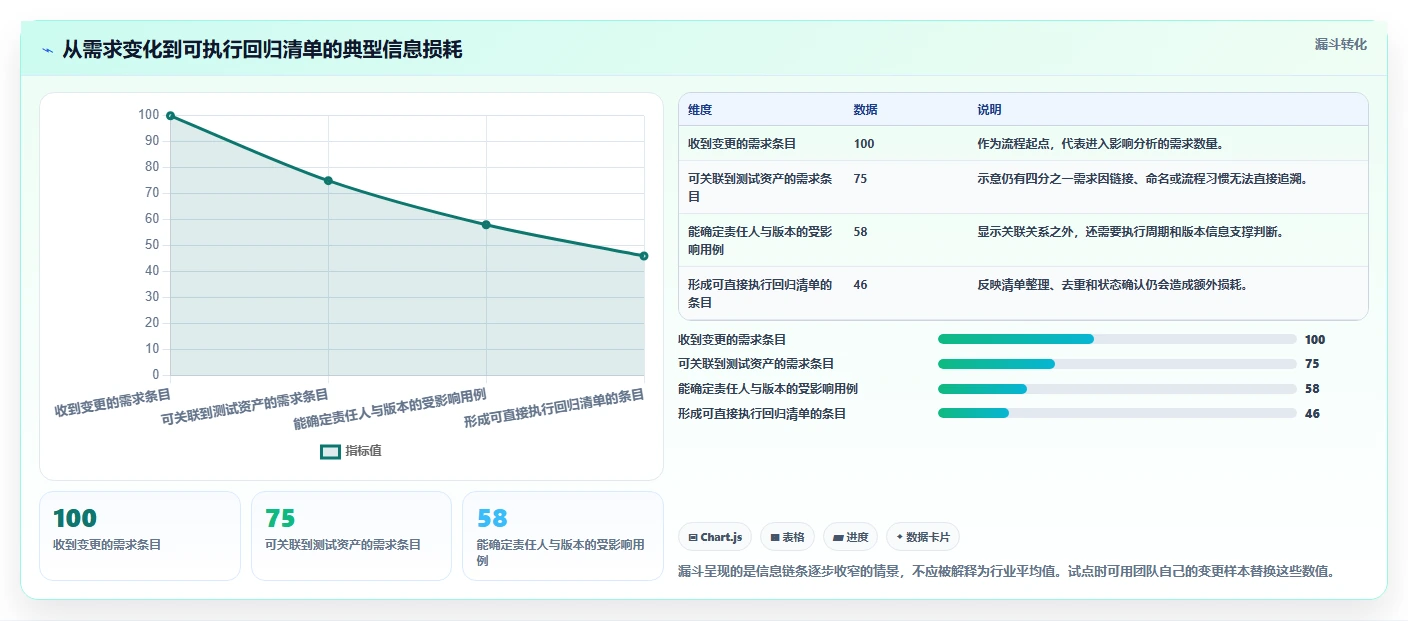Screen dimensions: 1408x621
Task: Click the chart data point at value 100
Action: [x=170, y=116]
